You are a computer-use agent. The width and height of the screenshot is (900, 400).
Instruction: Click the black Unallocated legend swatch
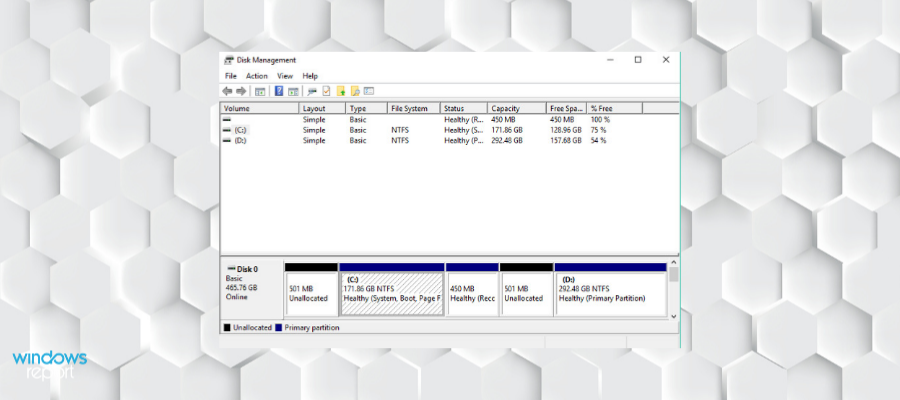(x=227, y=328)
